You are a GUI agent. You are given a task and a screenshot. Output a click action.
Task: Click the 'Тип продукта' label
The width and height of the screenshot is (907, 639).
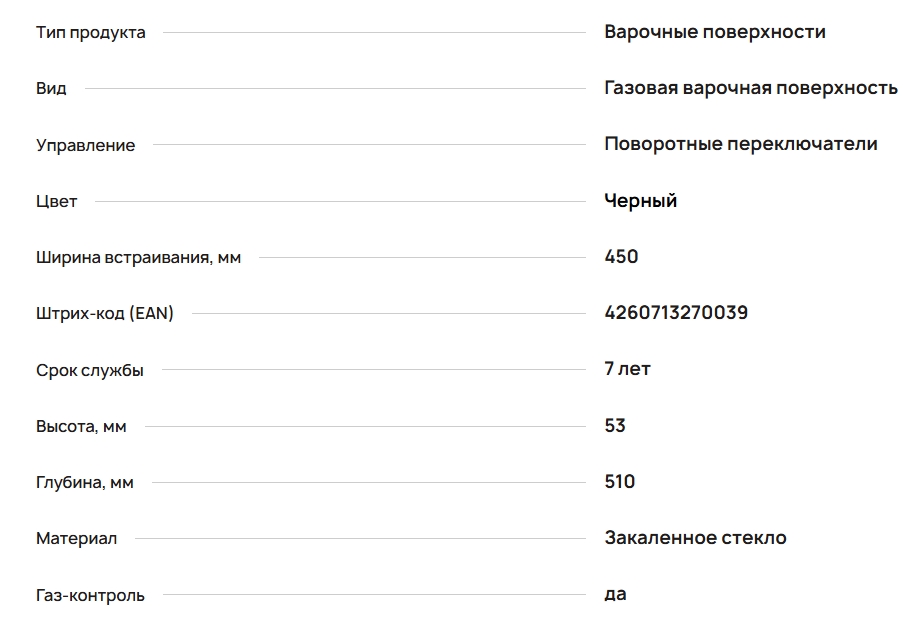[x=91, y=33]
